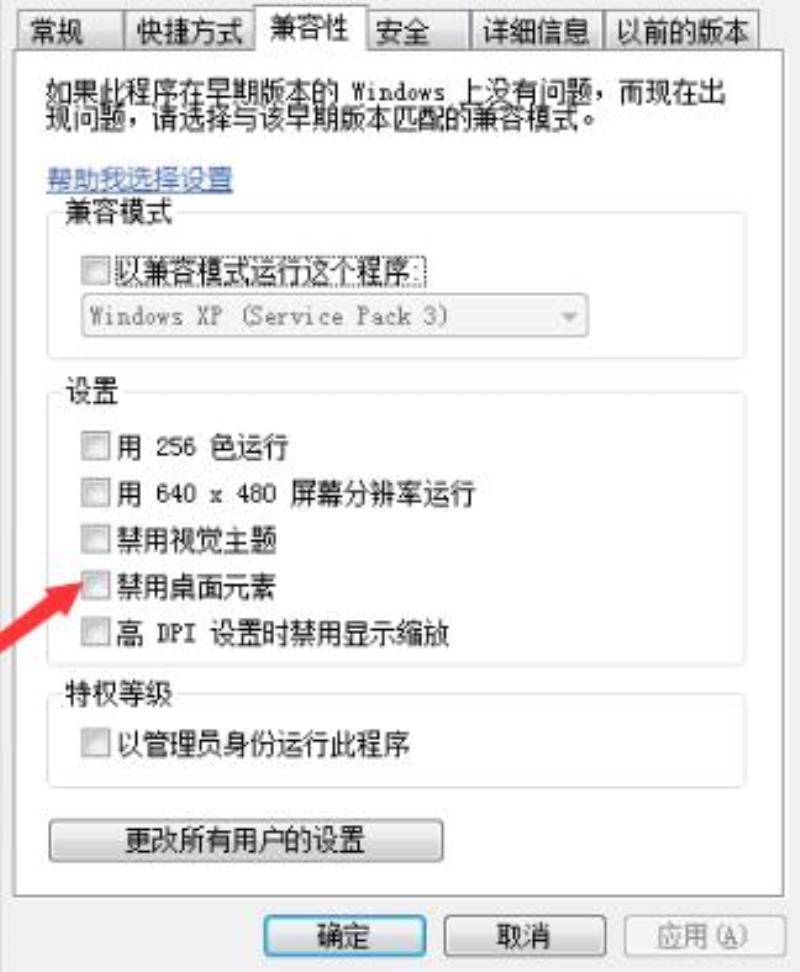The image size is (800, 972).
Task: Switch to the 常规 tab
Action: tap(68, 30)
